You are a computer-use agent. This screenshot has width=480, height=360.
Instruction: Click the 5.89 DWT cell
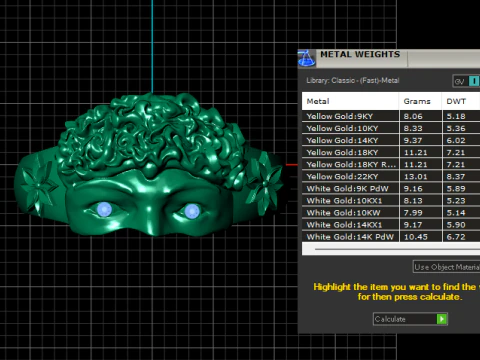tap(461, 188)
